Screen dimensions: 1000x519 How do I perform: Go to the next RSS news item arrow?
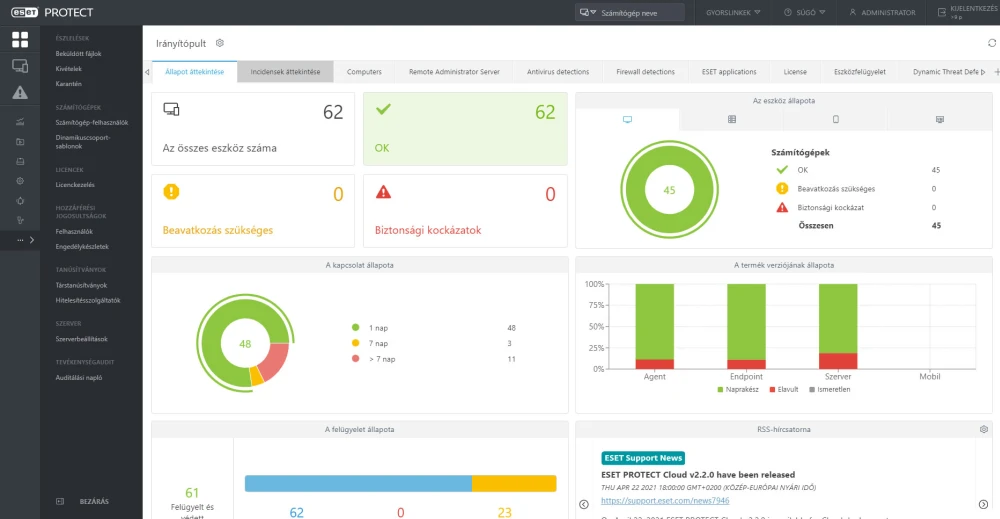coord(983,504)
